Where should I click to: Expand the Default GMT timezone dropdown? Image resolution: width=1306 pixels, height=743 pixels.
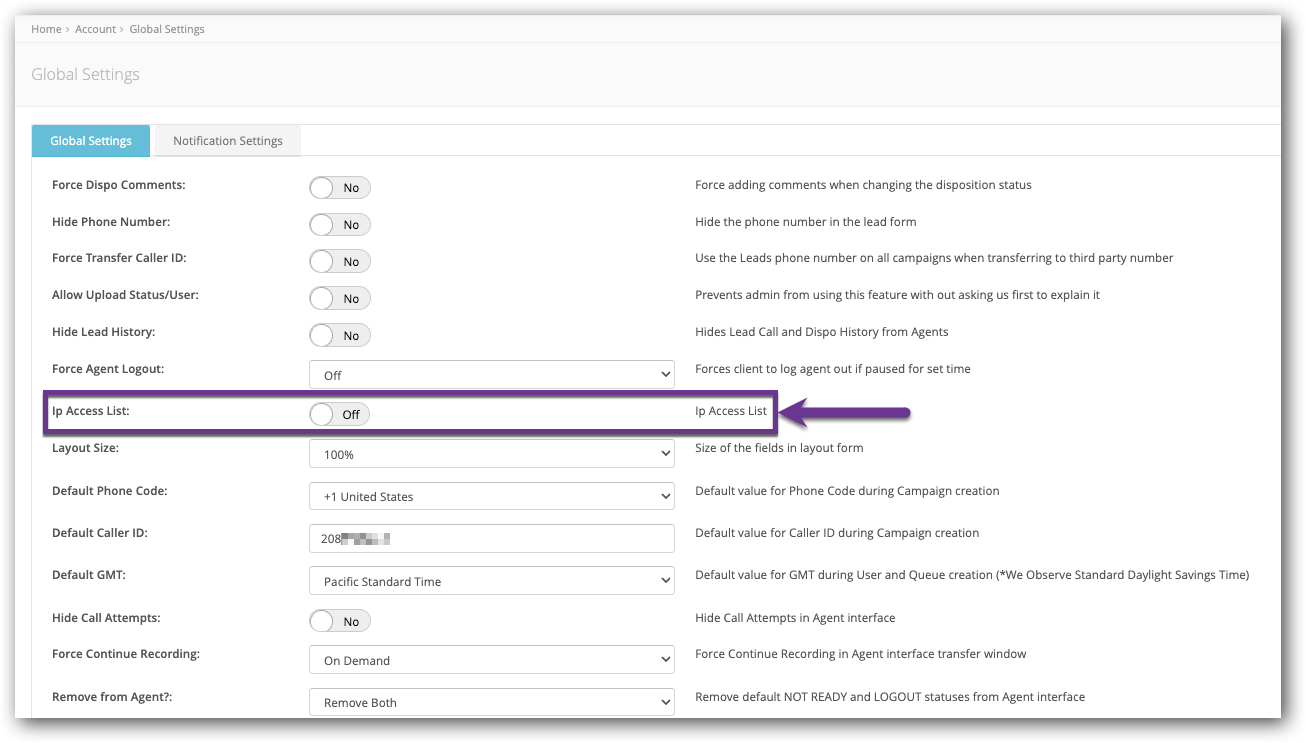[491, 580]
